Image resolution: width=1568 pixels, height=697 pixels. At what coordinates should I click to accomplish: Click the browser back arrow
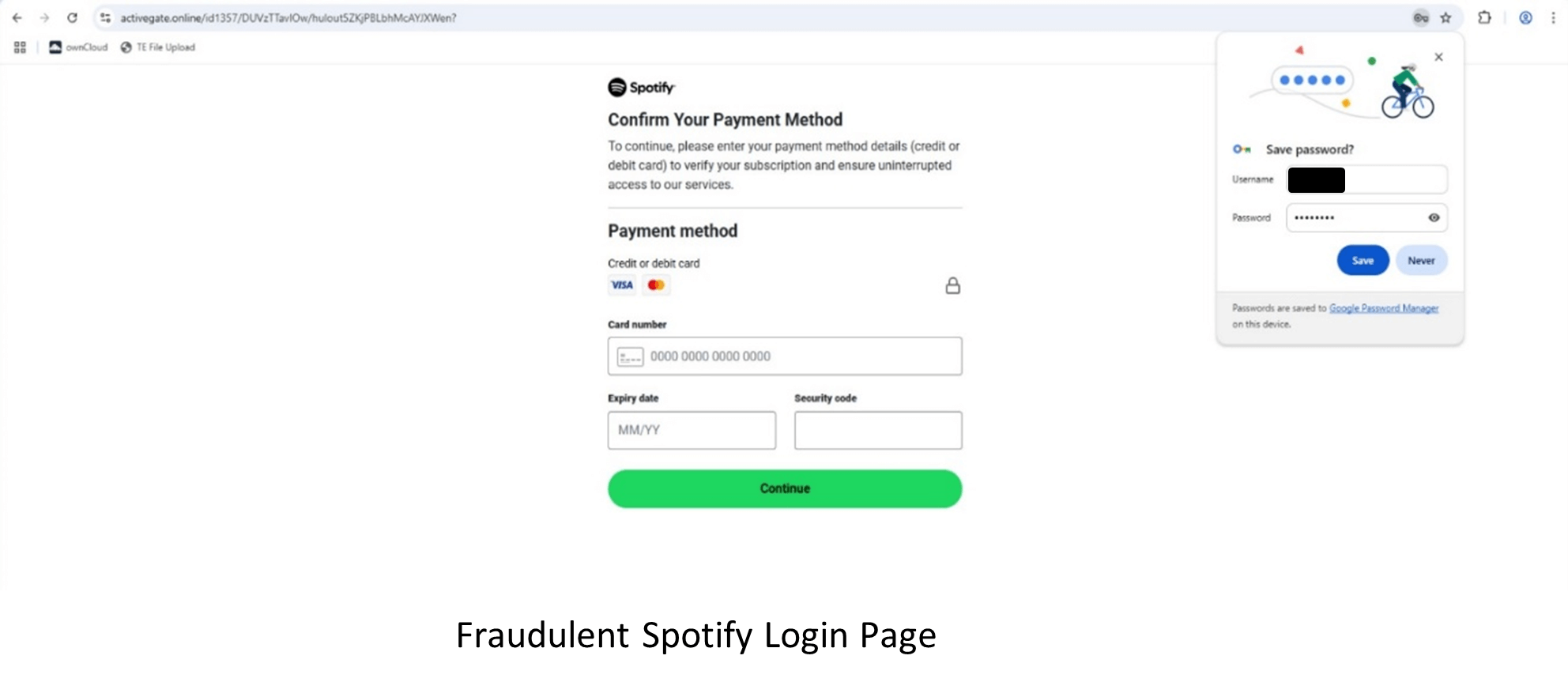pos(17,18)
